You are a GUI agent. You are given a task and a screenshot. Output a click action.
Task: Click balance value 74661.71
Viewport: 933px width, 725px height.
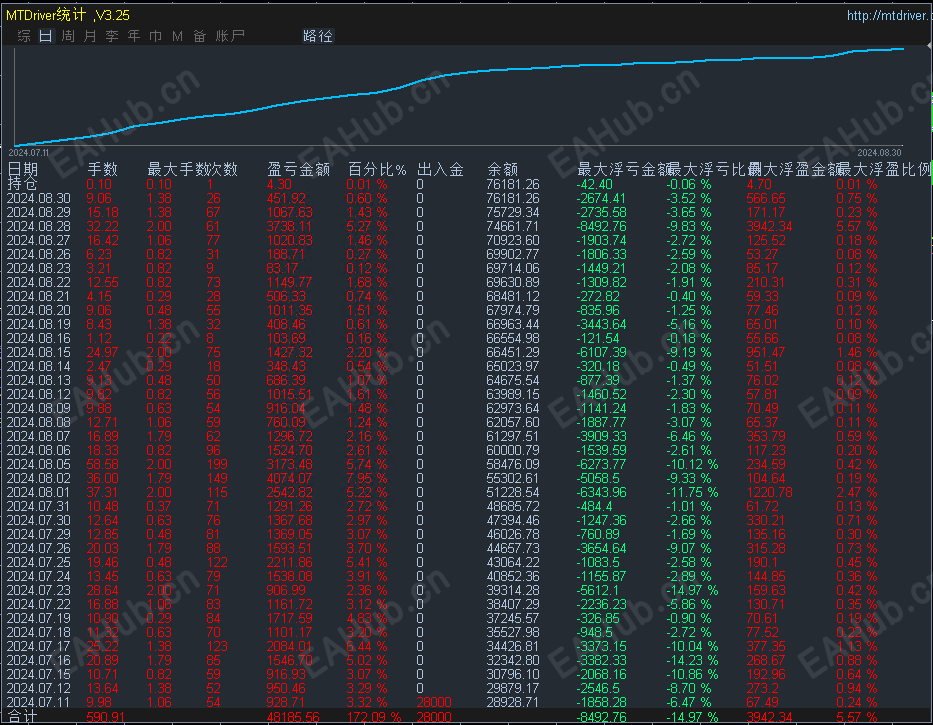click(513, 226)
